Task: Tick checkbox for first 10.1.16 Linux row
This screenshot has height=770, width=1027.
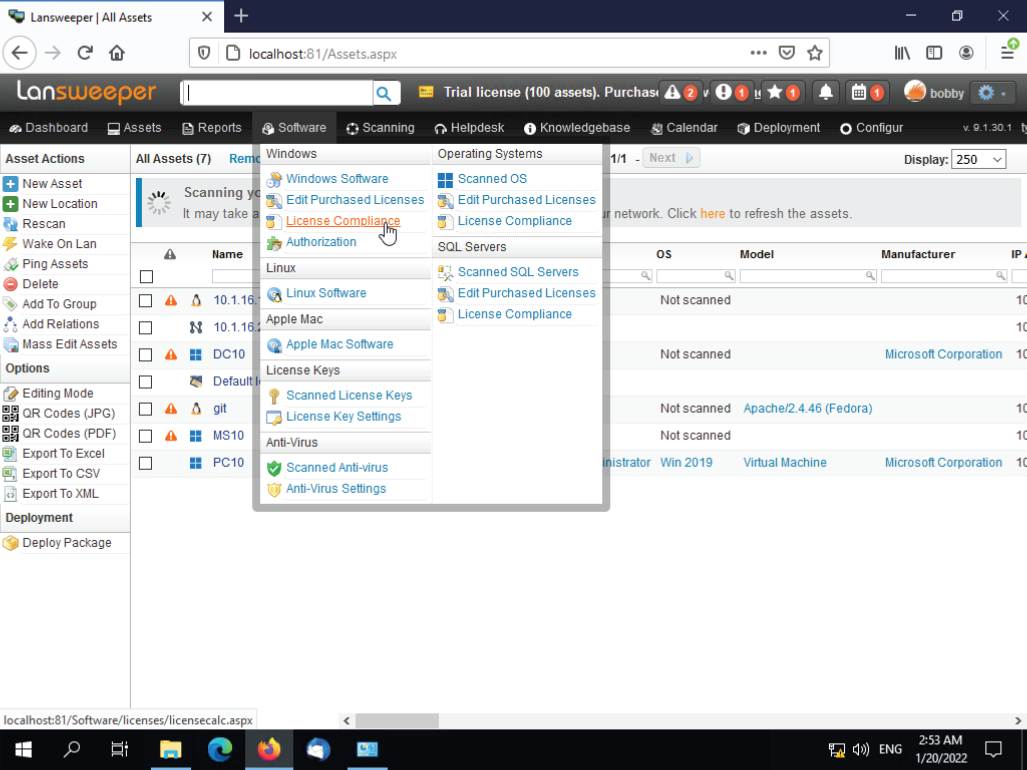Action: click(145, 301)
